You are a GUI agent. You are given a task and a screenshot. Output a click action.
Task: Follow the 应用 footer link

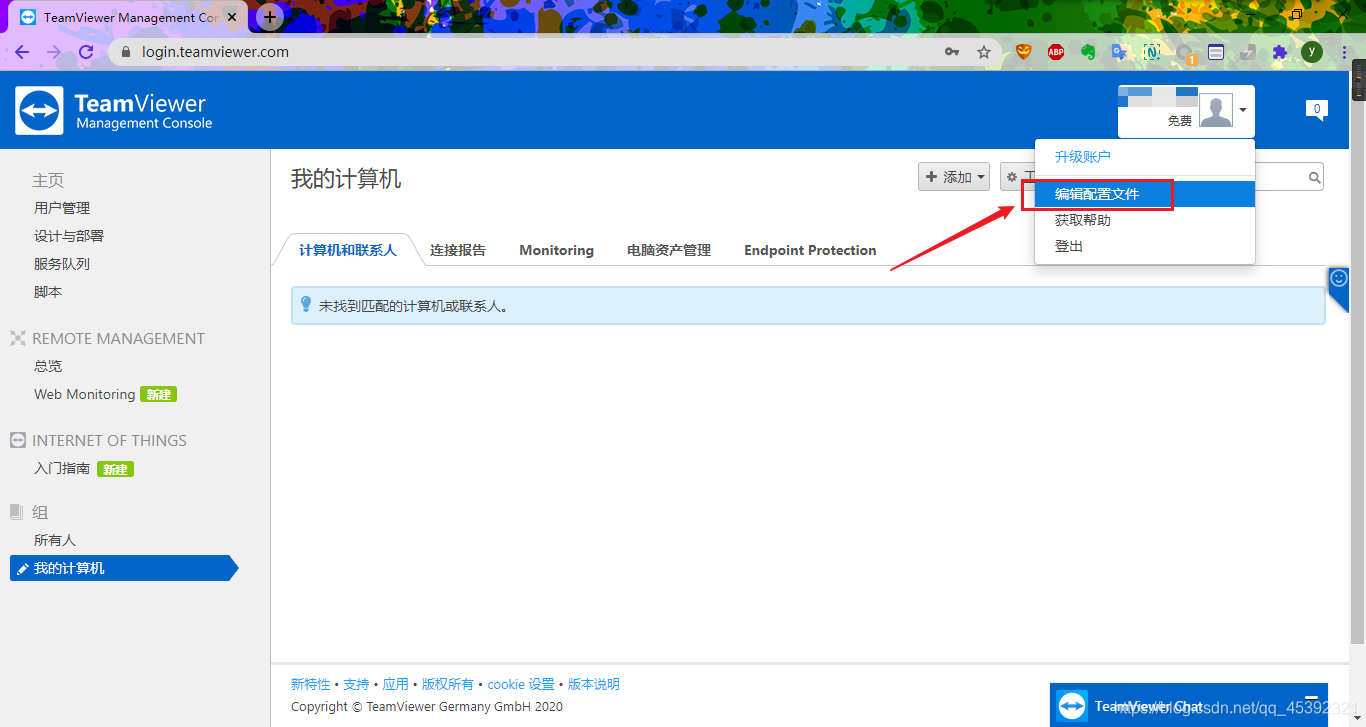click(x=395, y=684)
